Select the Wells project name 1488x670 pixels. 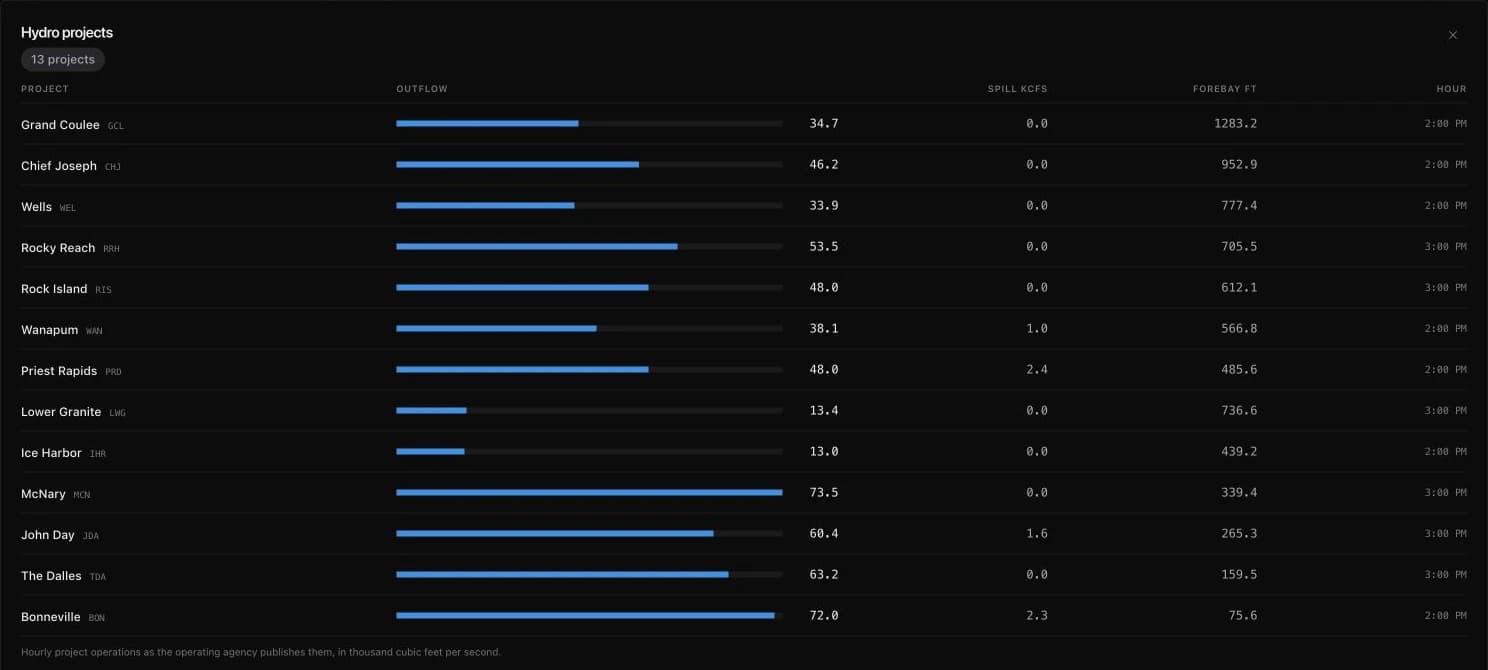[36, 207]
